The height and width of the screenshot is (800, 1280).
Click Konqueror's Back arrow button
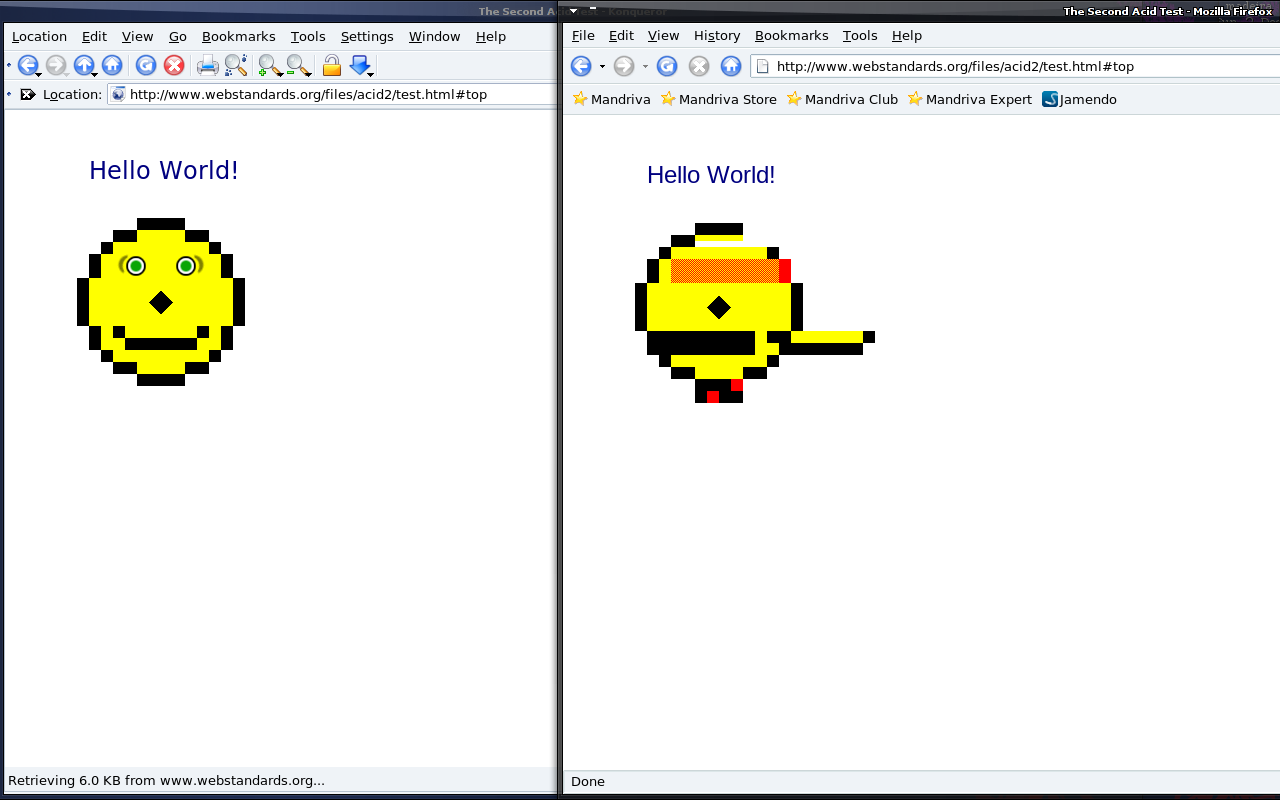pos(28,65)
